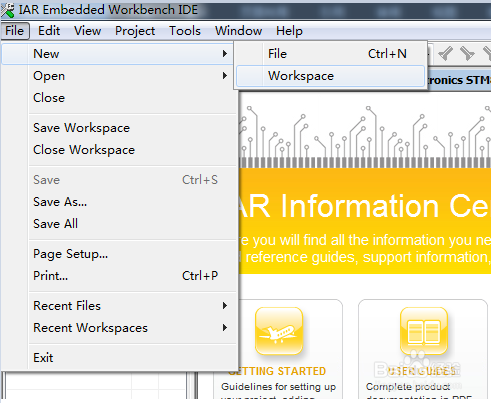Choose Exit to quit IAR
Viewport: 491px width, 403px height.
tap(119, 358)
